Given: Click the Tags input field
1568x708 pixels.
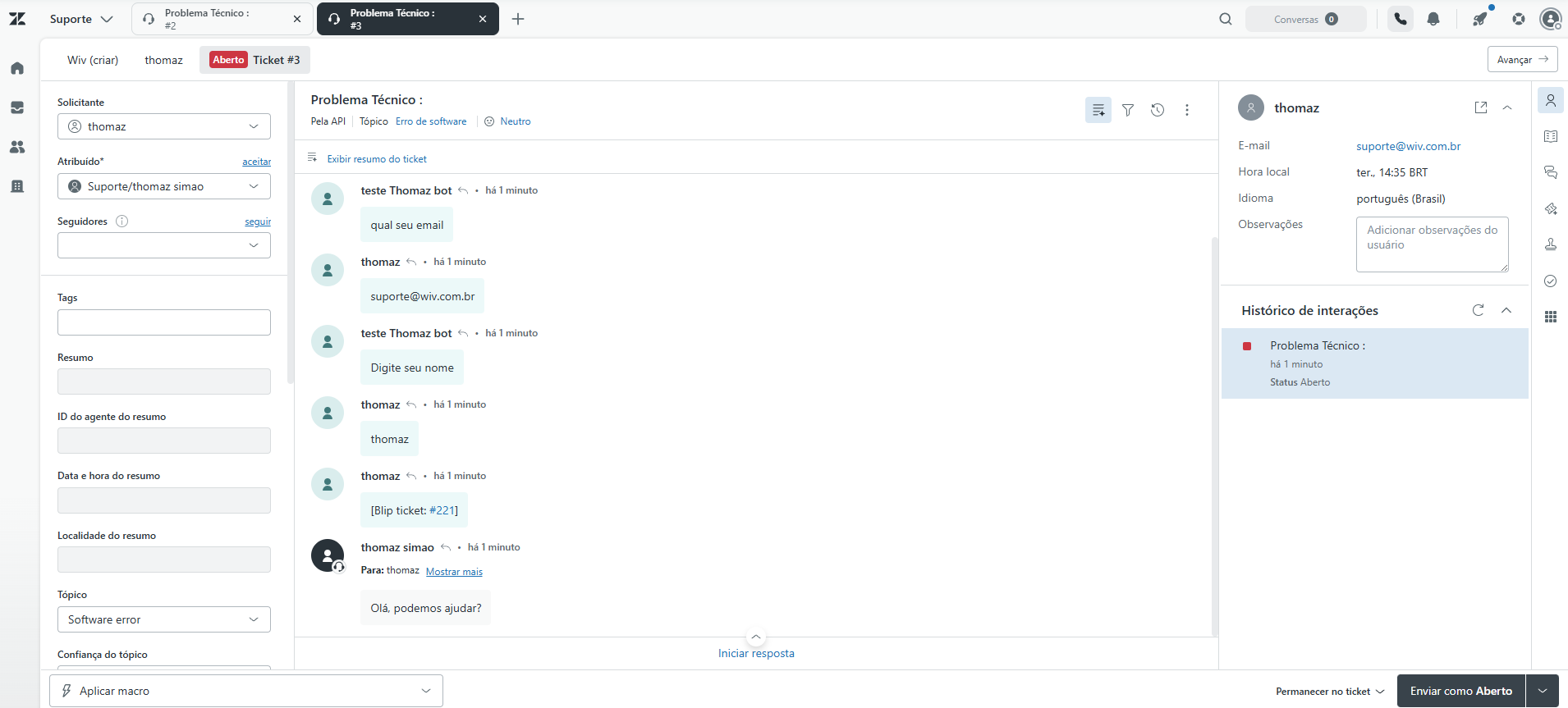Looking at the screenshot, I should 164,322.
